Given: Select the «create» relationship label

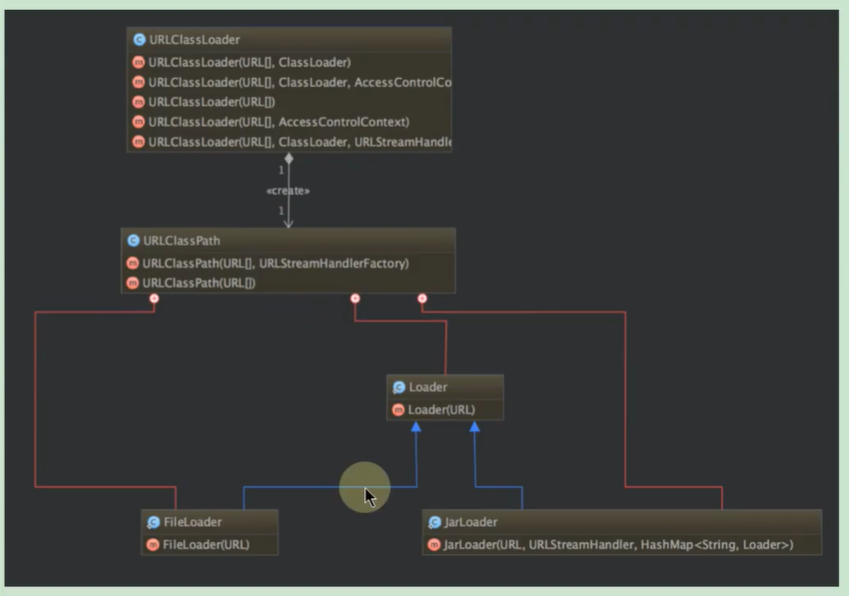Looking at the screenshot, I should point(288,191).
